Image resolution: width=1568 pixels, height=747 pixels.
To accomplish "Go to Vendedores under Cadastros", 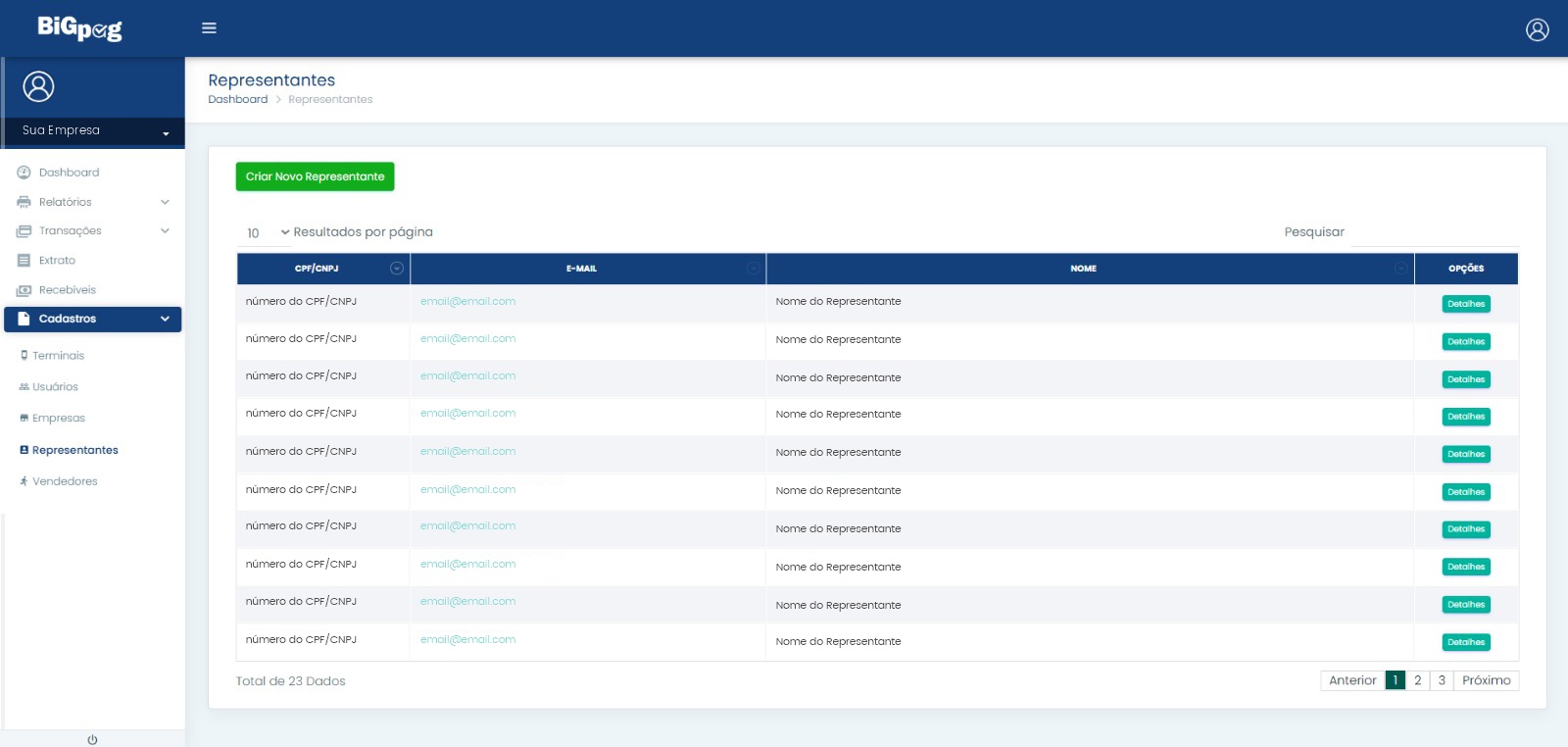I will coord(65,481).
